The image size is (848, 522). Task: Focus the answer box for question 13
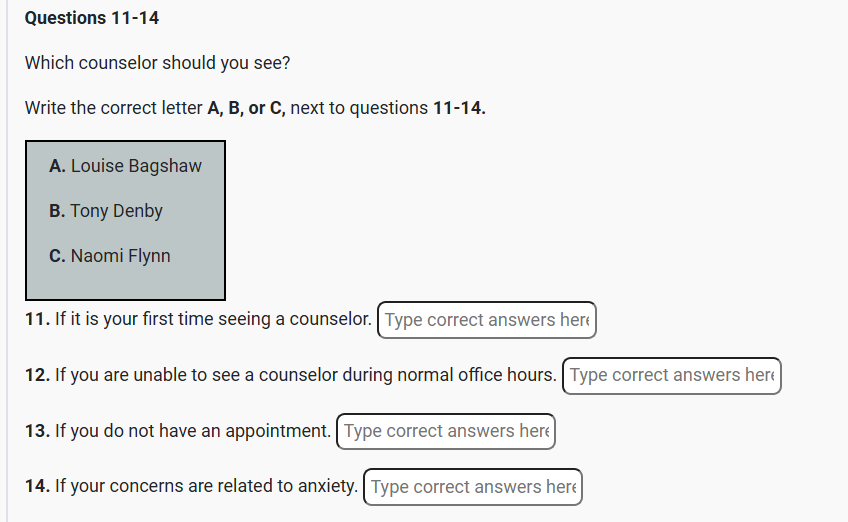[x=446, y=431]
